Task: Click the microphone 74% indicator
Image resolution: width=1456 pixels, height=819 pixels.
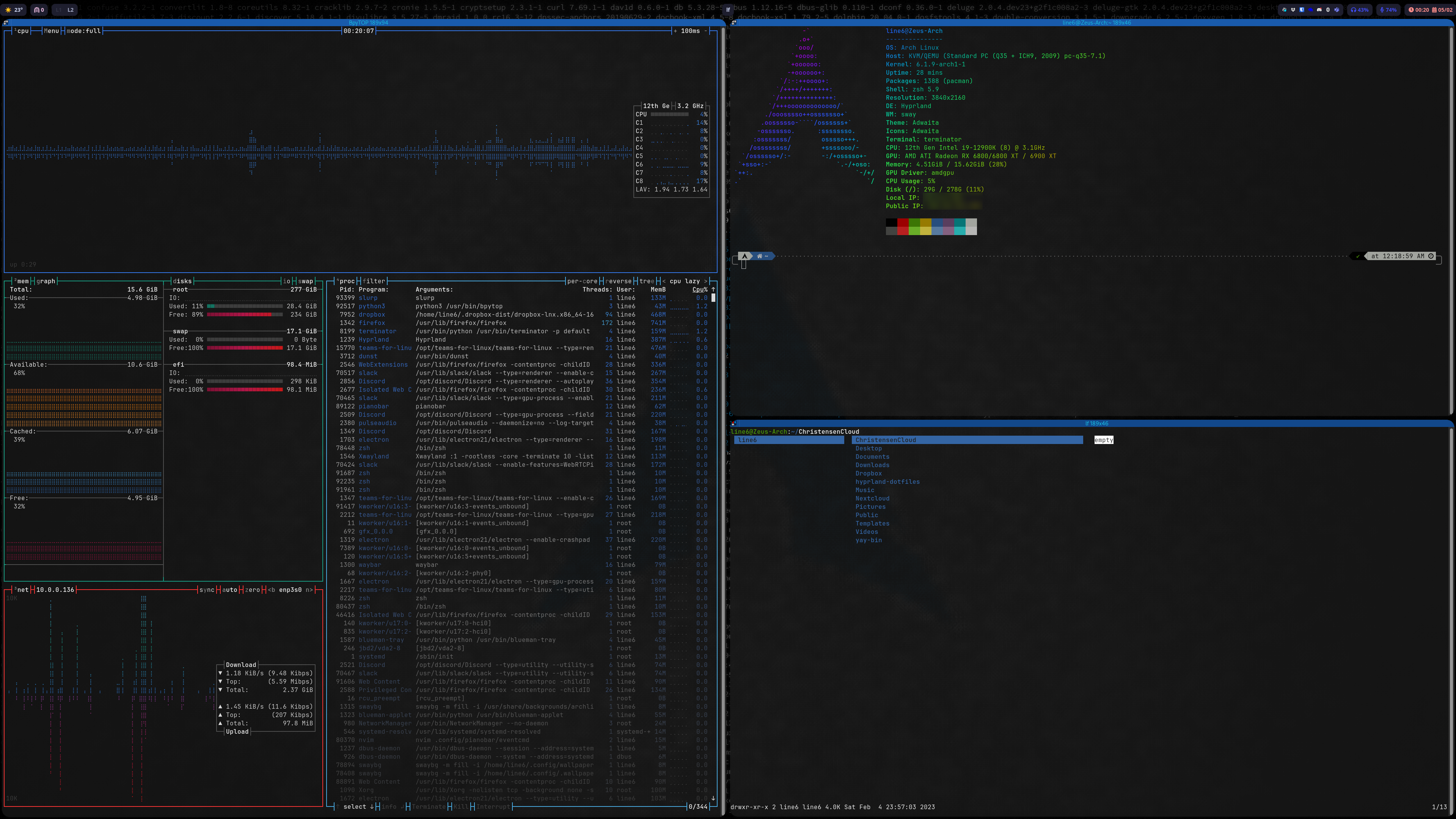Action: coord(1388,10)
